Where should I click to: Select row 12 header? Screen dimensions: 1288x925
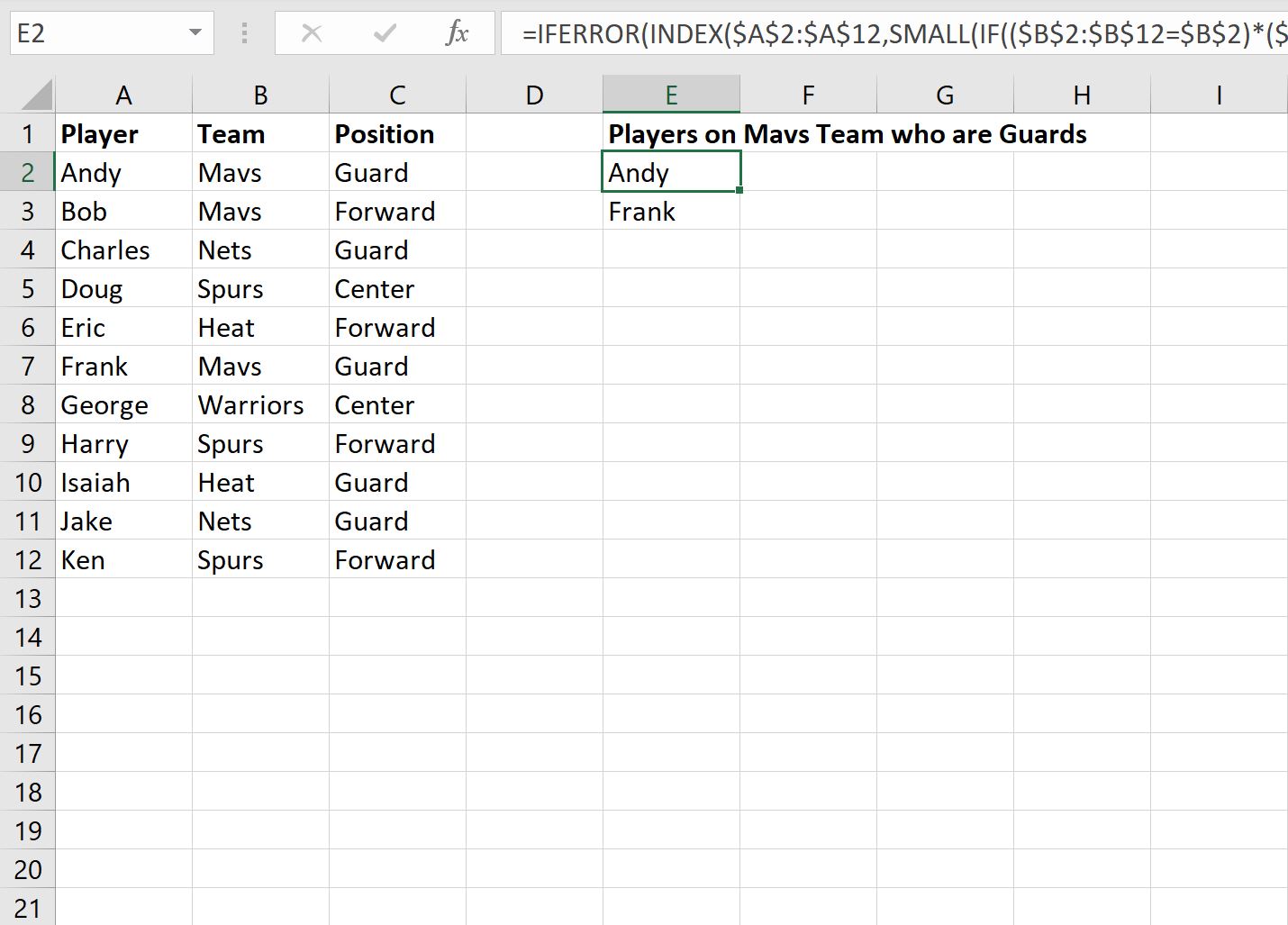(28, 559)
